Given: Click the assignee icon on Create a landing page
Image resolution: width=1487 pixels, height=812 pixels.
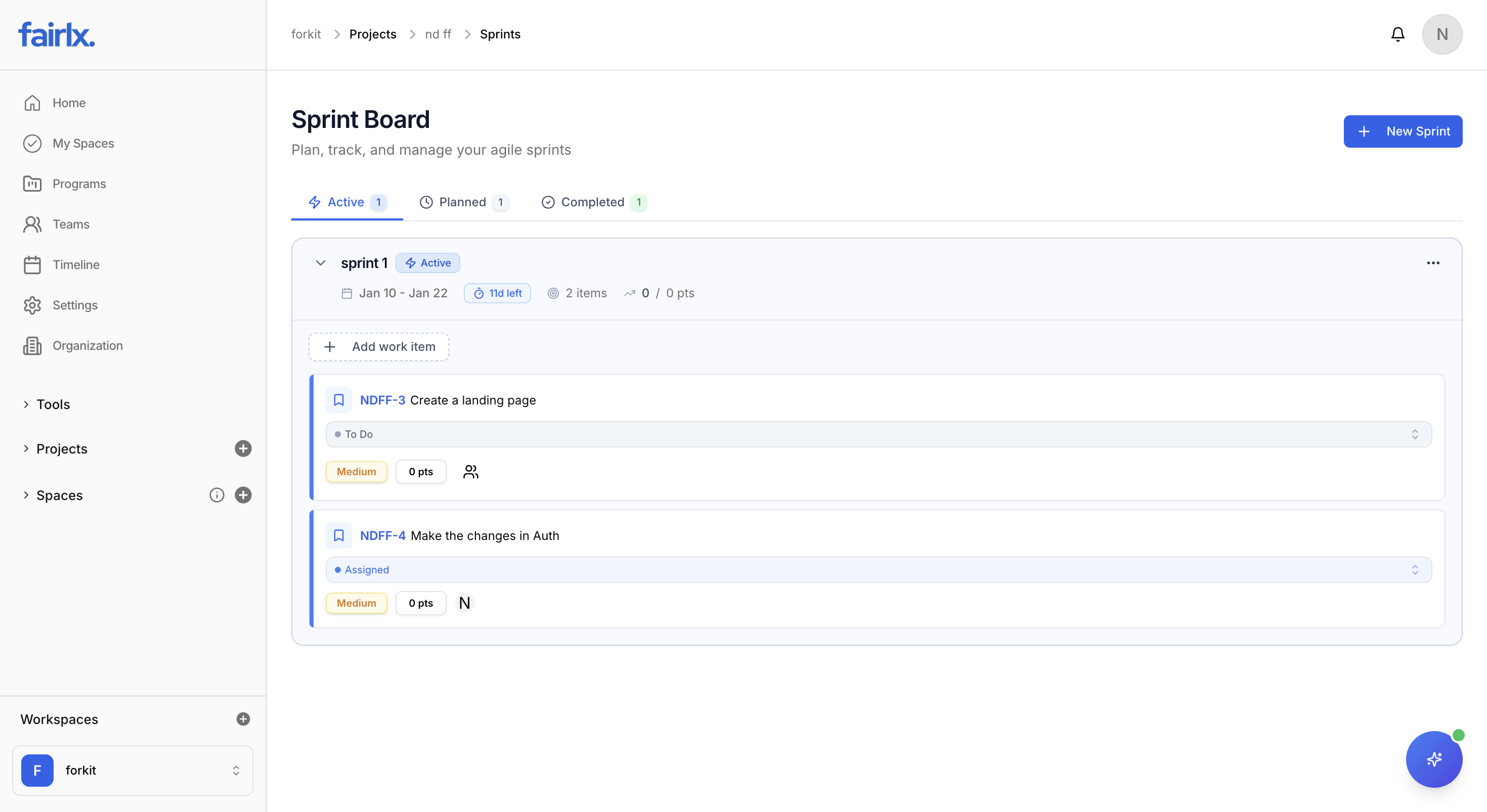Looking at the screenshot, I should 470,472.
